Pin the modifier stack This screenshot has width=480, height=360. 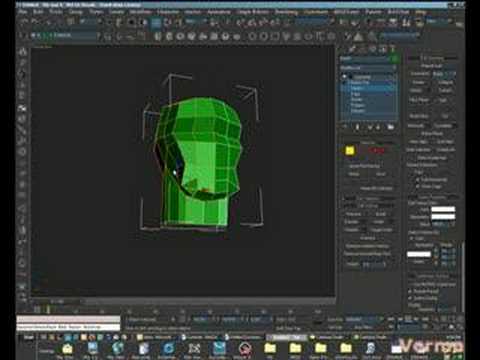pyautogui.click(x=345, y=127)
